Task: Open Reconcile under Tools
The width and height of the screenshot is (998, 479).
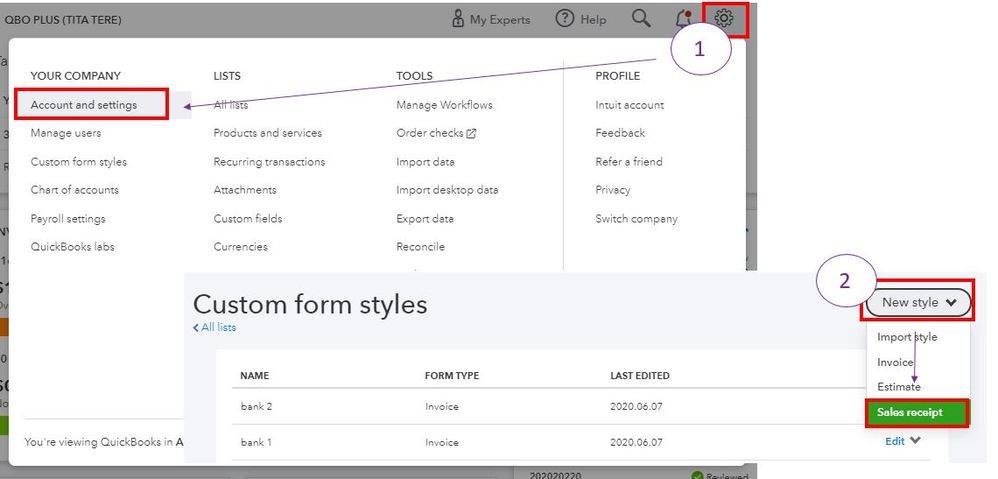Action: coord(420,247)
